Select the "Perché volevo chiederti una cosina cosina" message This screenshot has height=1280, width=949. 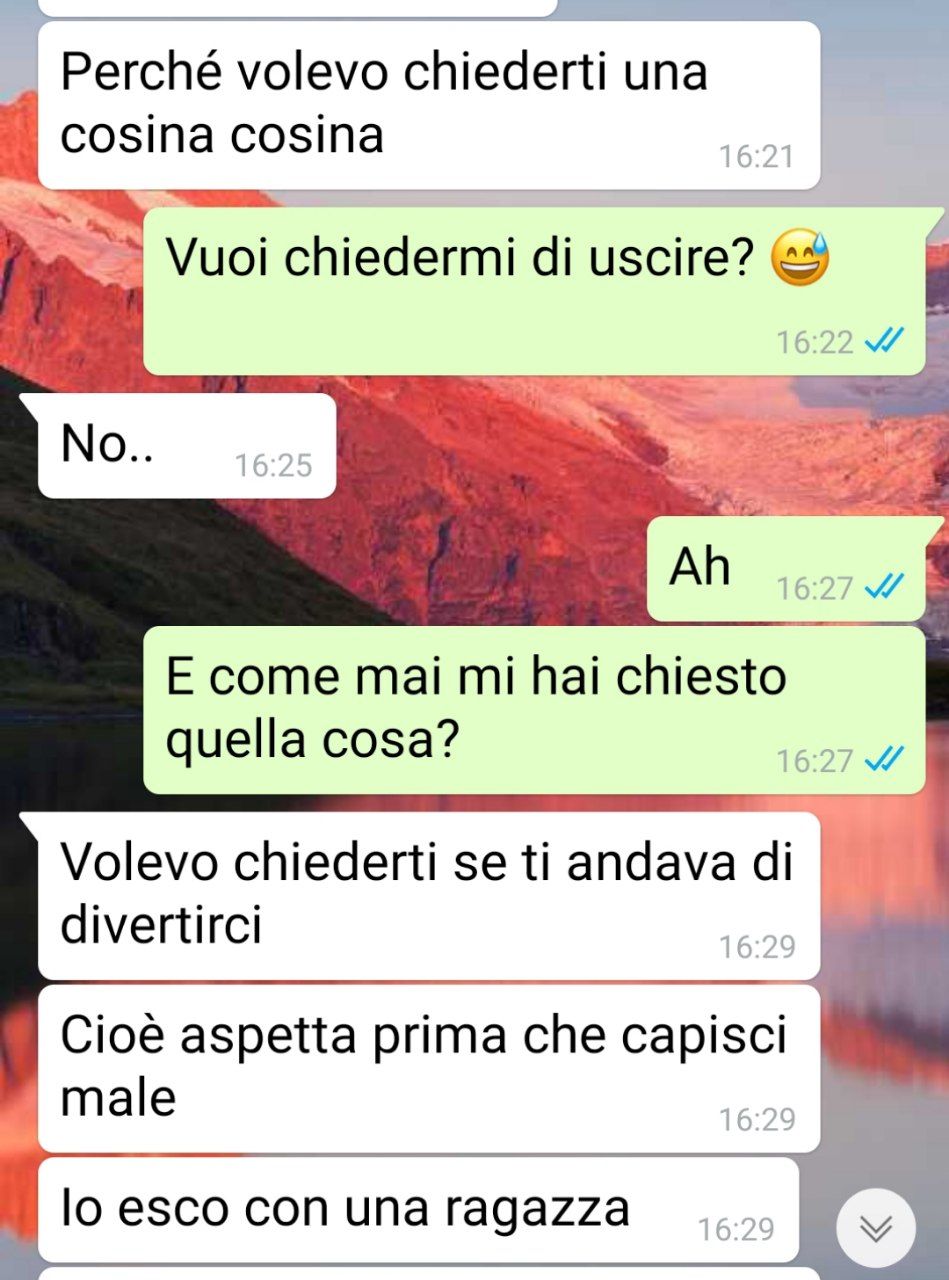[429, 105]
